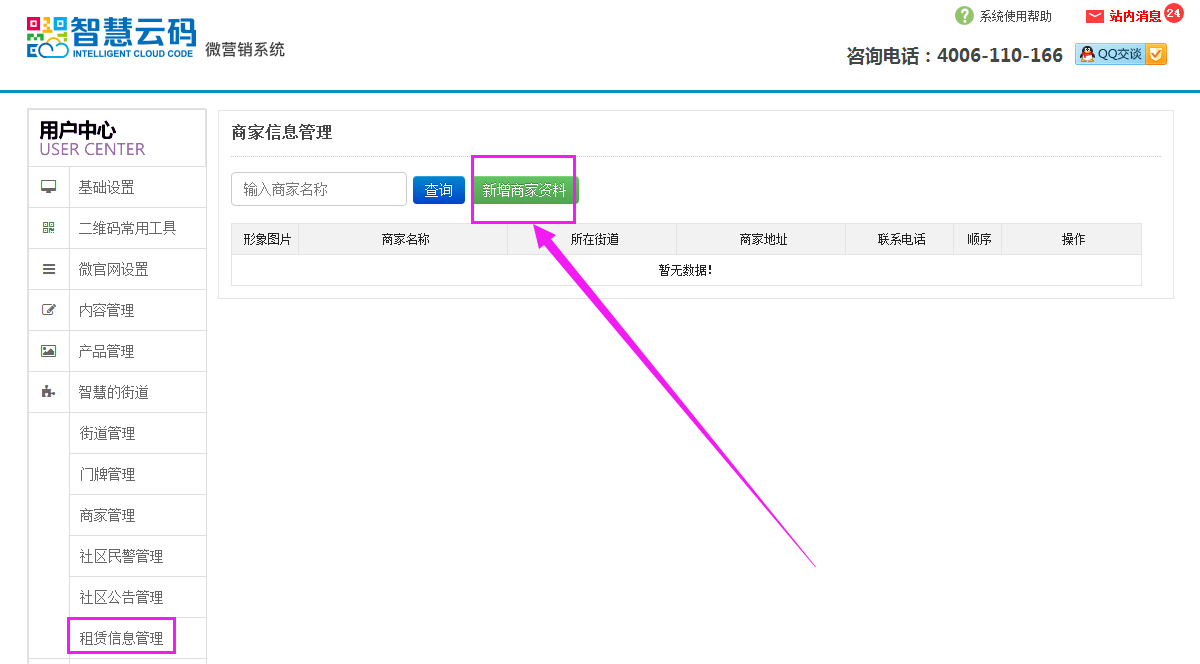
Task: Click the 商家信息管理 page title
Action: 281,132
